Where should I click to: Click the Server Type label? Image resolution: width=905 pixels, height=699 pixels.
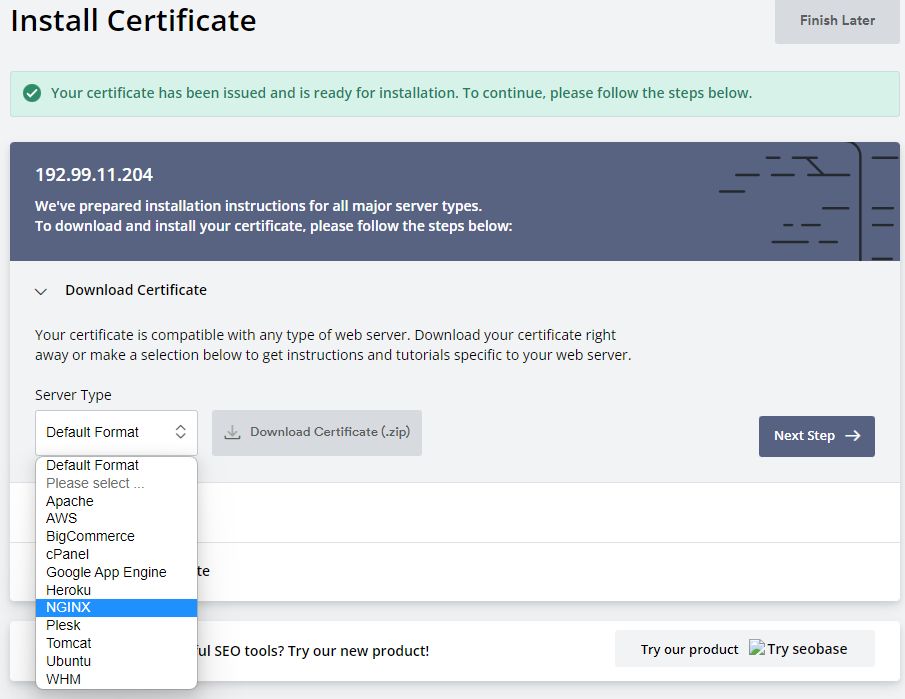[x=73, y=395]
